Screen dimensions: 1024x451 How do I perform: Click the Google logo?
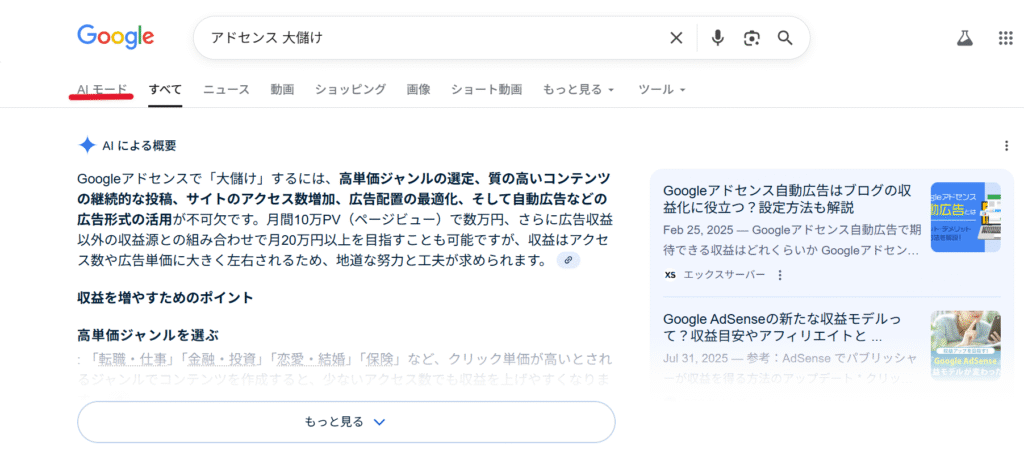[116, 37]
